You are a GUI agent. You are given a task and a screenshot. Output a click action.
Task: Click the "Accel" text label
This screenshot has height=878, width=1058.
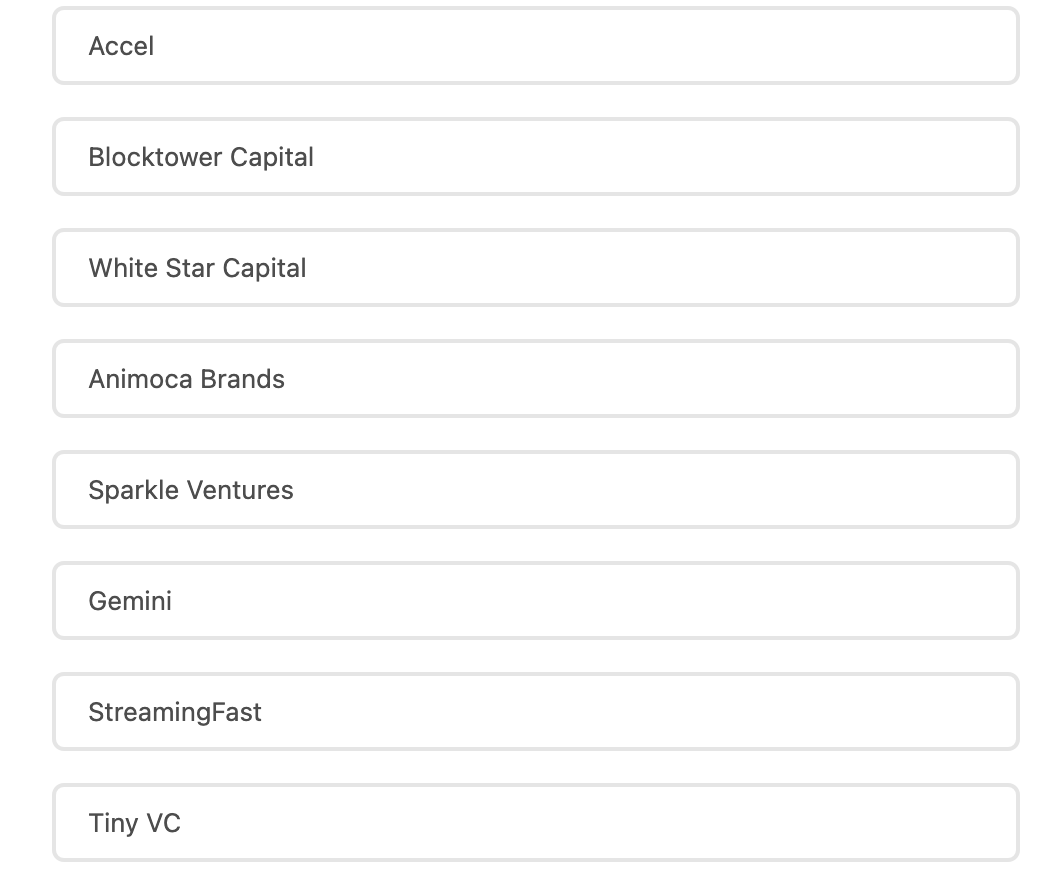[x=121, y=46]
